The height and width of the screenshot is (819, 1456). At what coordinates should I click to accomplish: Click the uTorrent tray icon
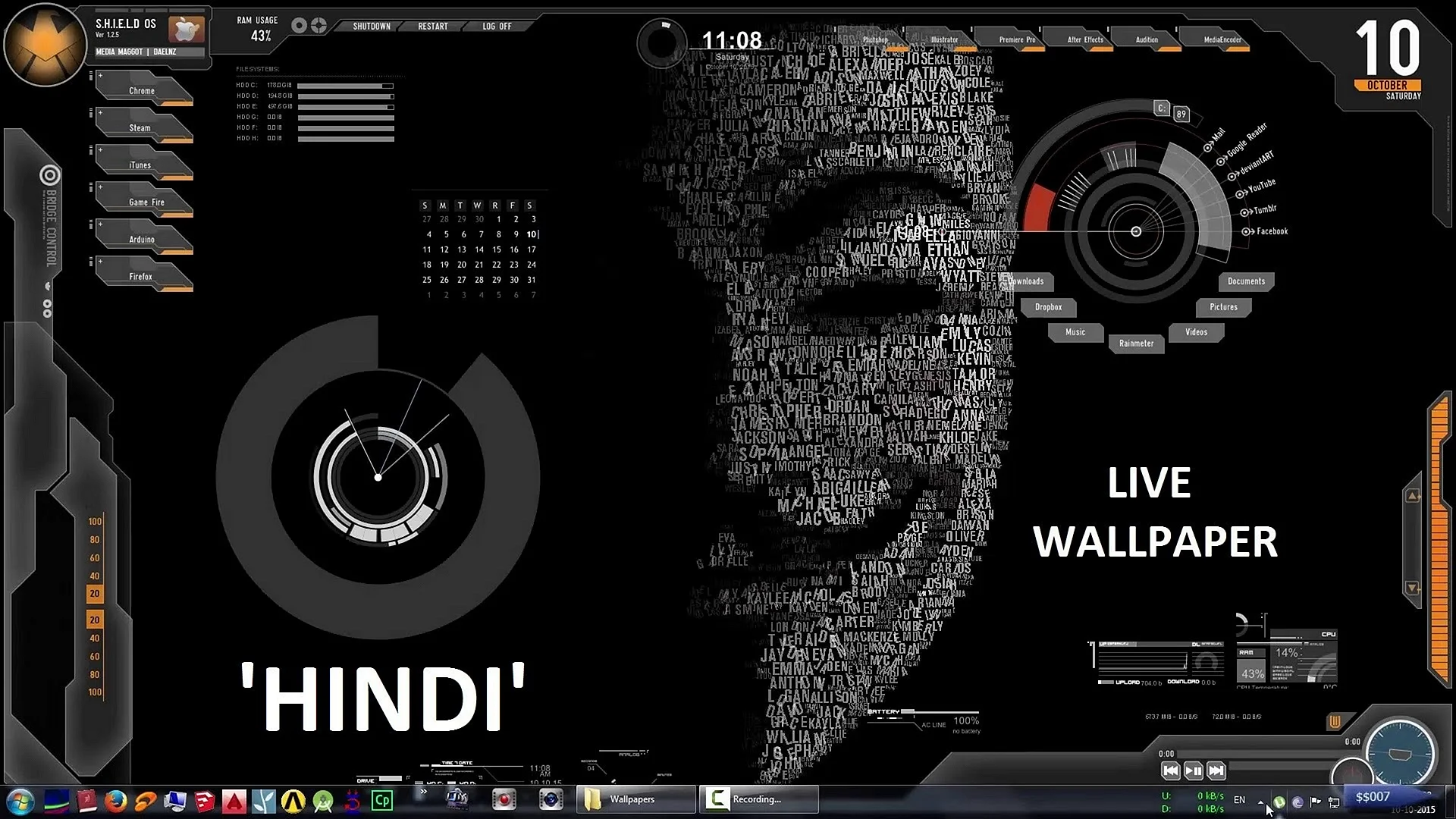[1279, 802]
